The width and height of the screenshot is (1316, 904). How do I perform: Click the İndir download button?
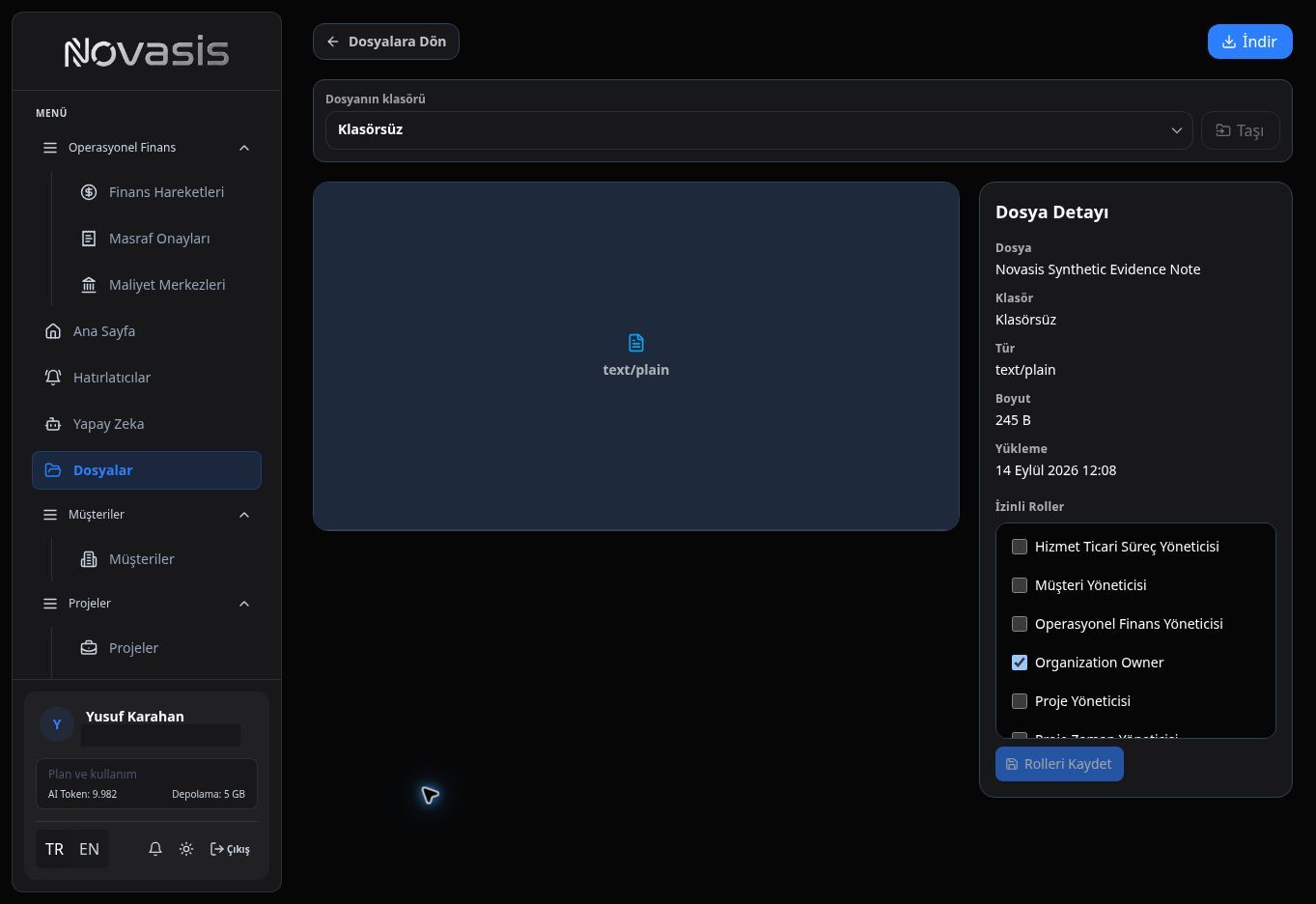click(1249, 42)
